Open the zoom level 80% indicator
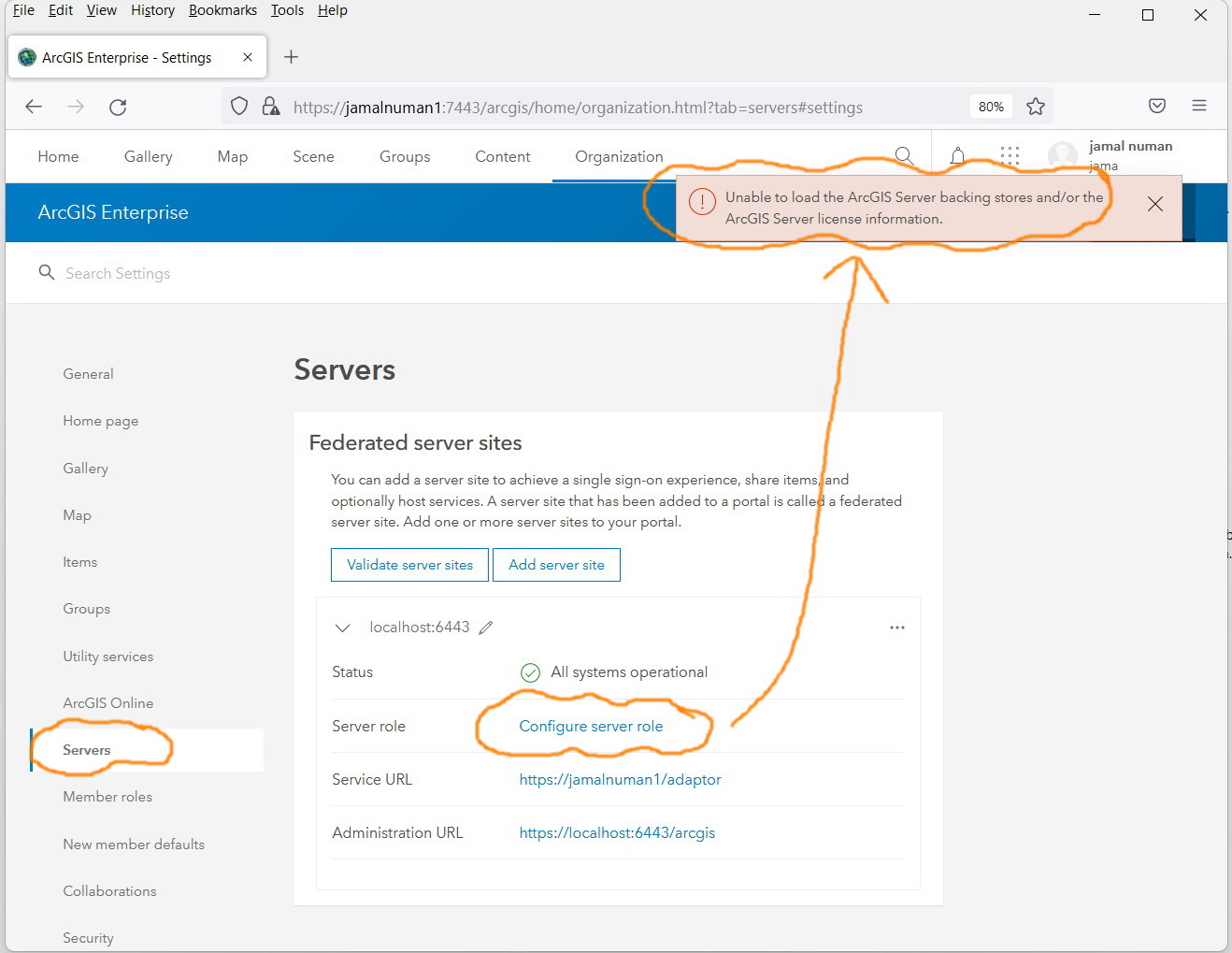 [x=991, y=107]
